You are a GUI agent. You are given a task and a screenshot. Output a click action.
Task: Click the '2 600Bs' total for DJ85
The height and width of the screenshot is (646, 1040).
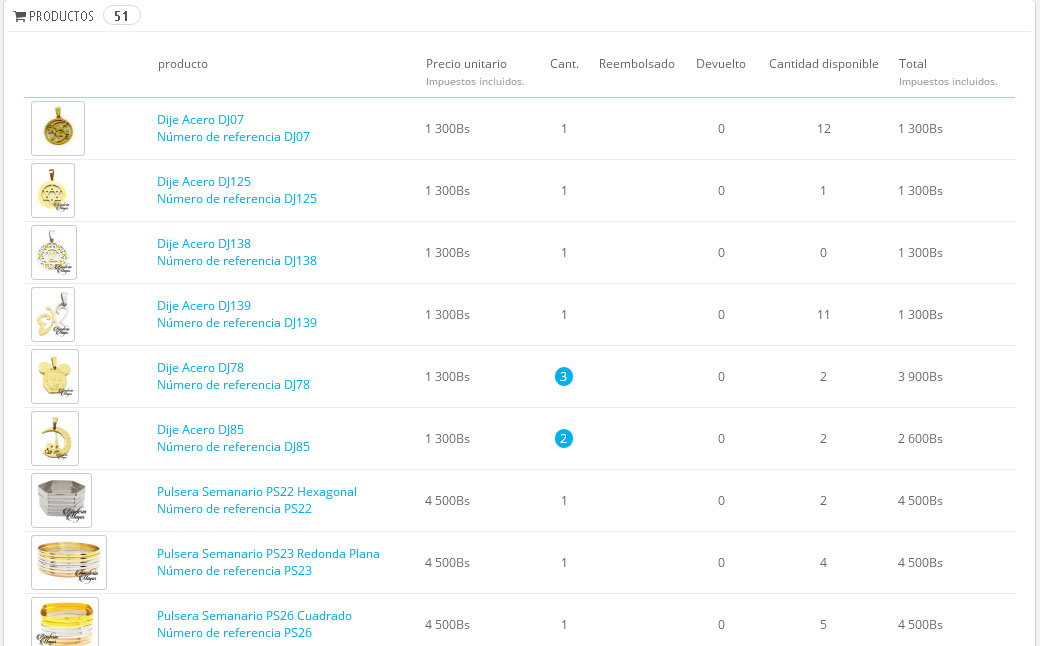click(x=921, y=438)
